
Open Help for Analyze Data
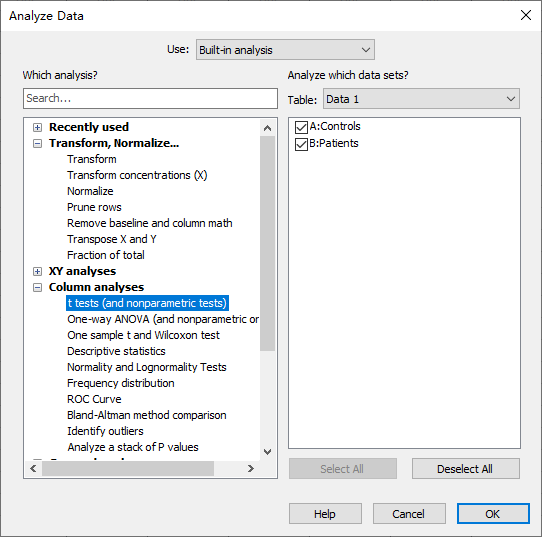[x=325, y=514]
